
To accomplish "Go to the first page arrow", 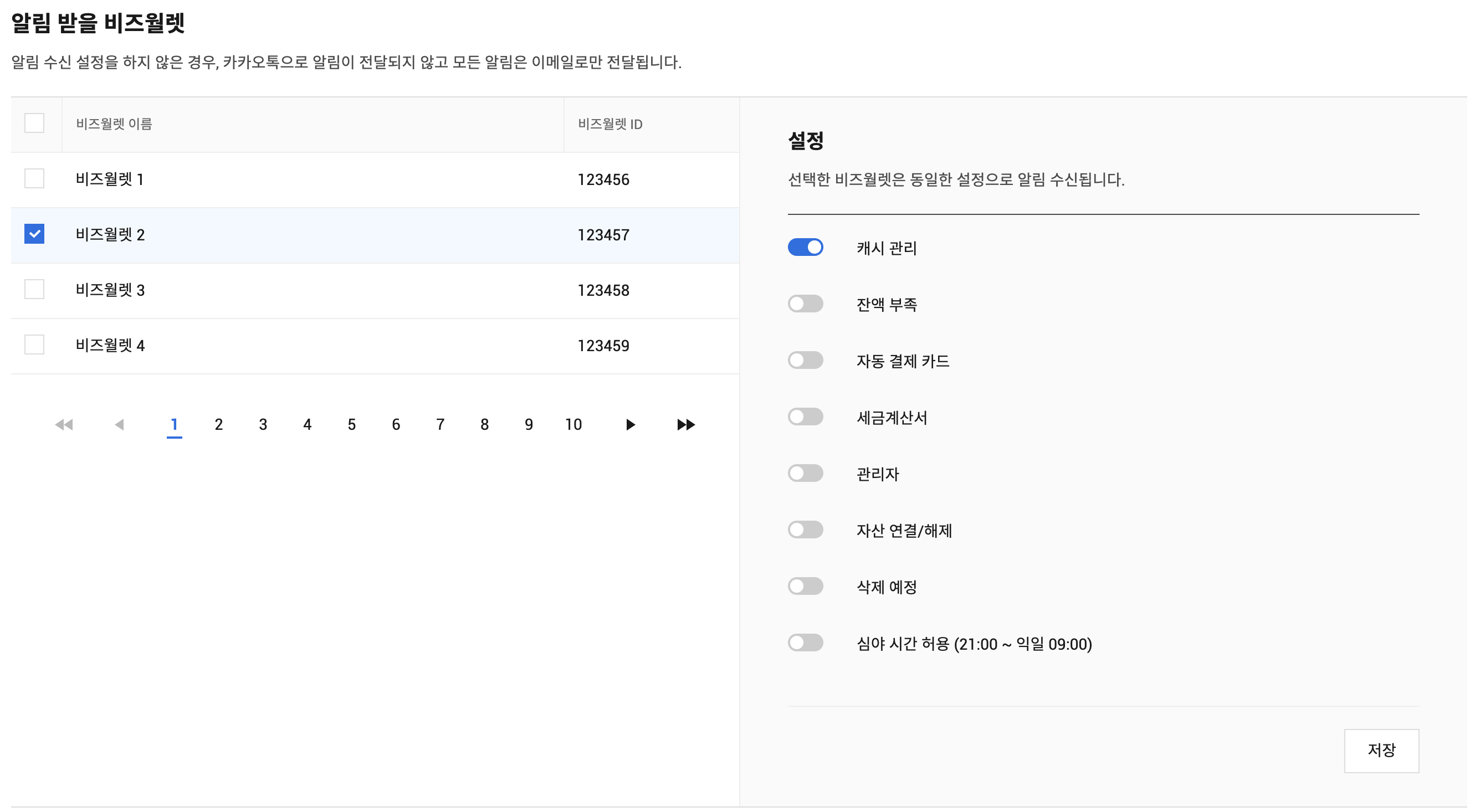I will point(64,425).
